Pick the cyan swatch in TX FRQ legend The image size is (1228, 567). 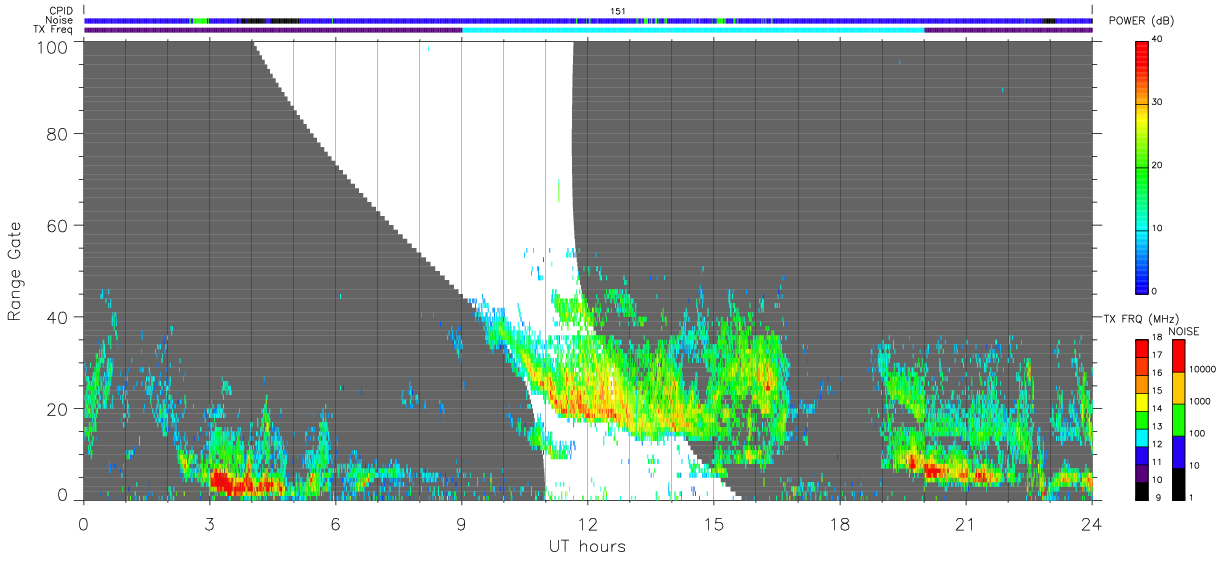pos(1142,439)
